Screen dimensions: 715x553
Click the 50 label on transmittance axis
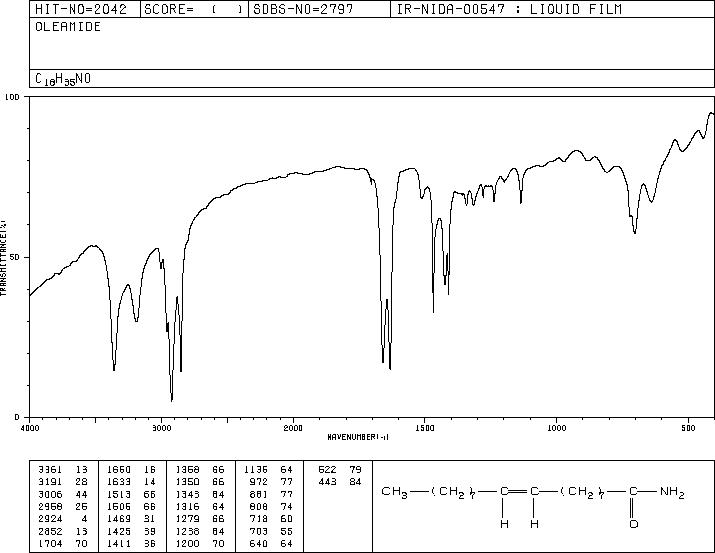[x=15, y=257]
